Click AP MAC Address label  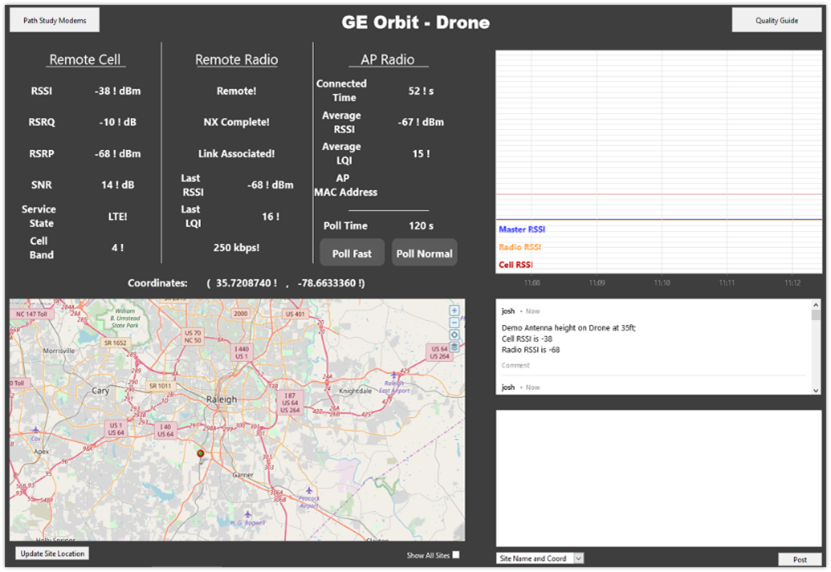point(346,185)
